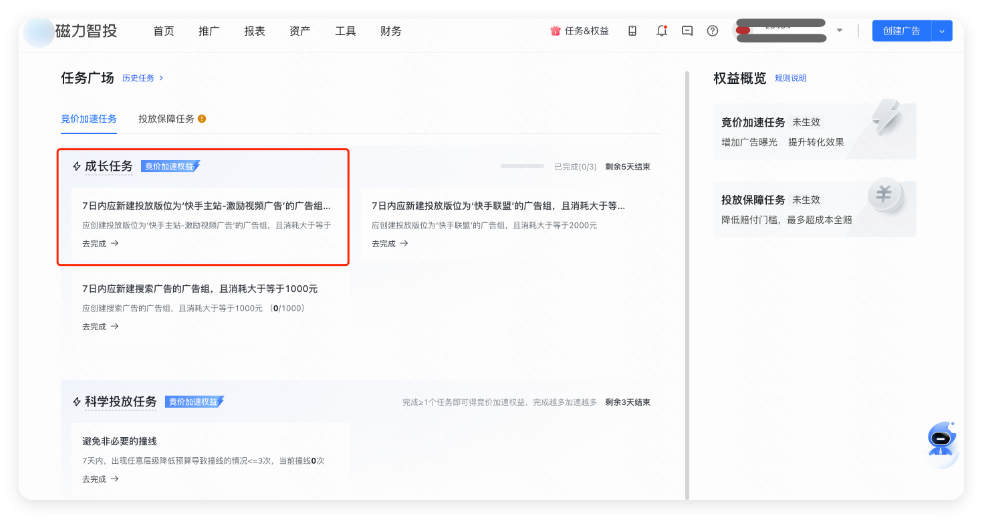
Task: Open the 财务 menu
Action: (x=391, y=31)
